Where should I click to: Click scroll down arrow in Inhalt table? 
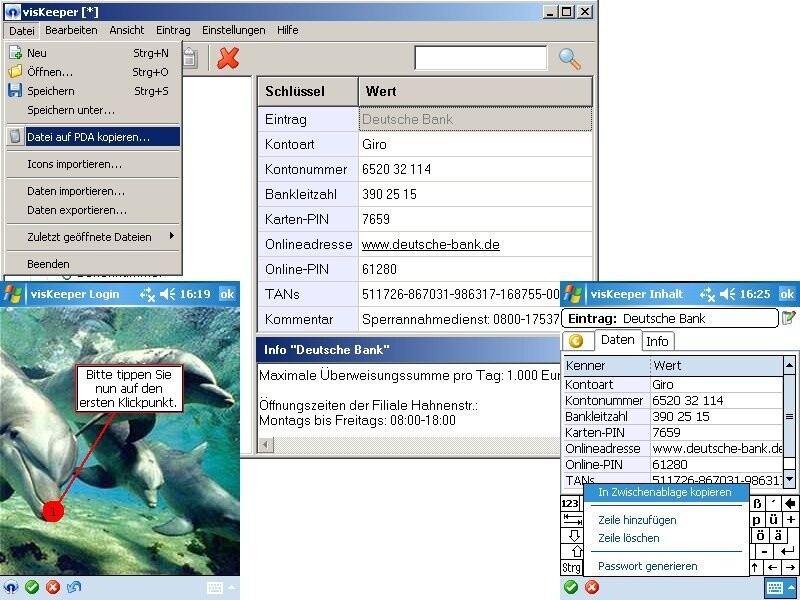789,479
